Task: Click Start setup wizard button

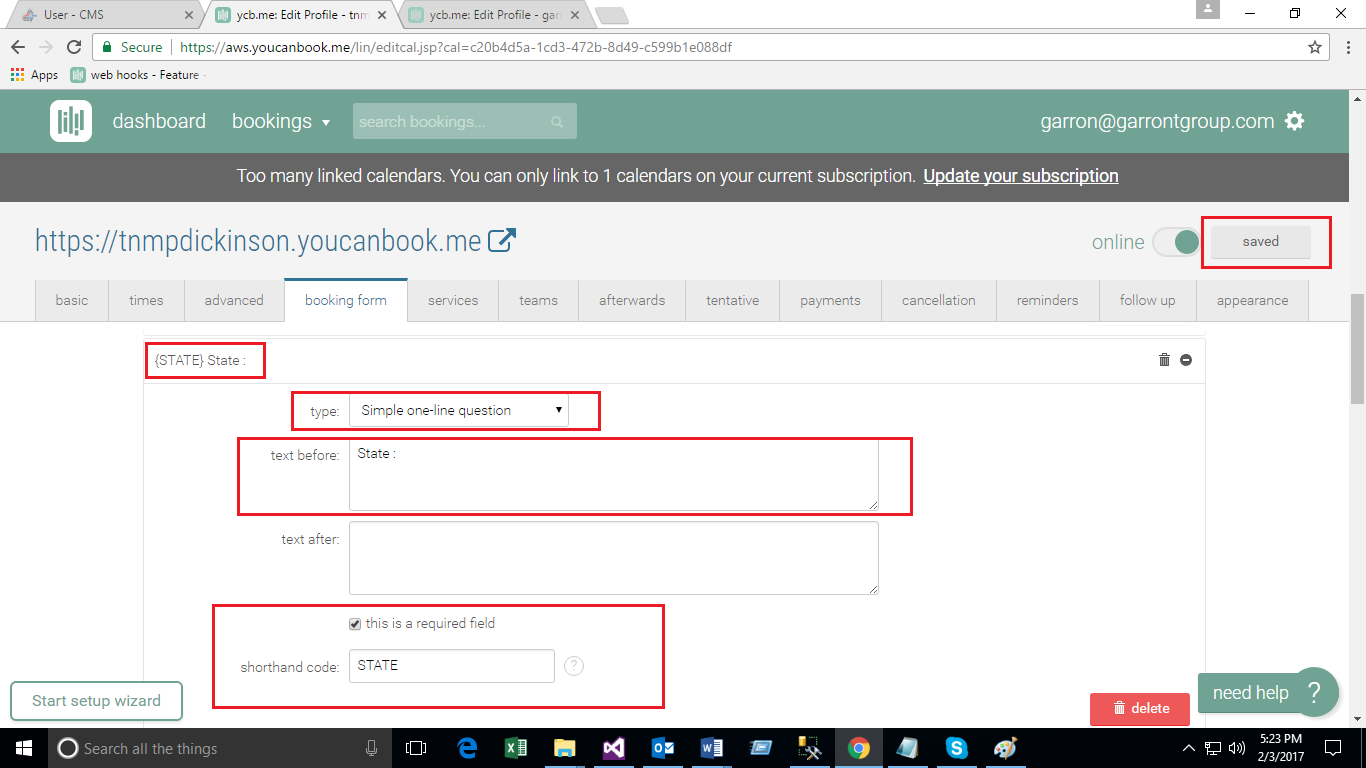Action: click(x=97, y=701)
